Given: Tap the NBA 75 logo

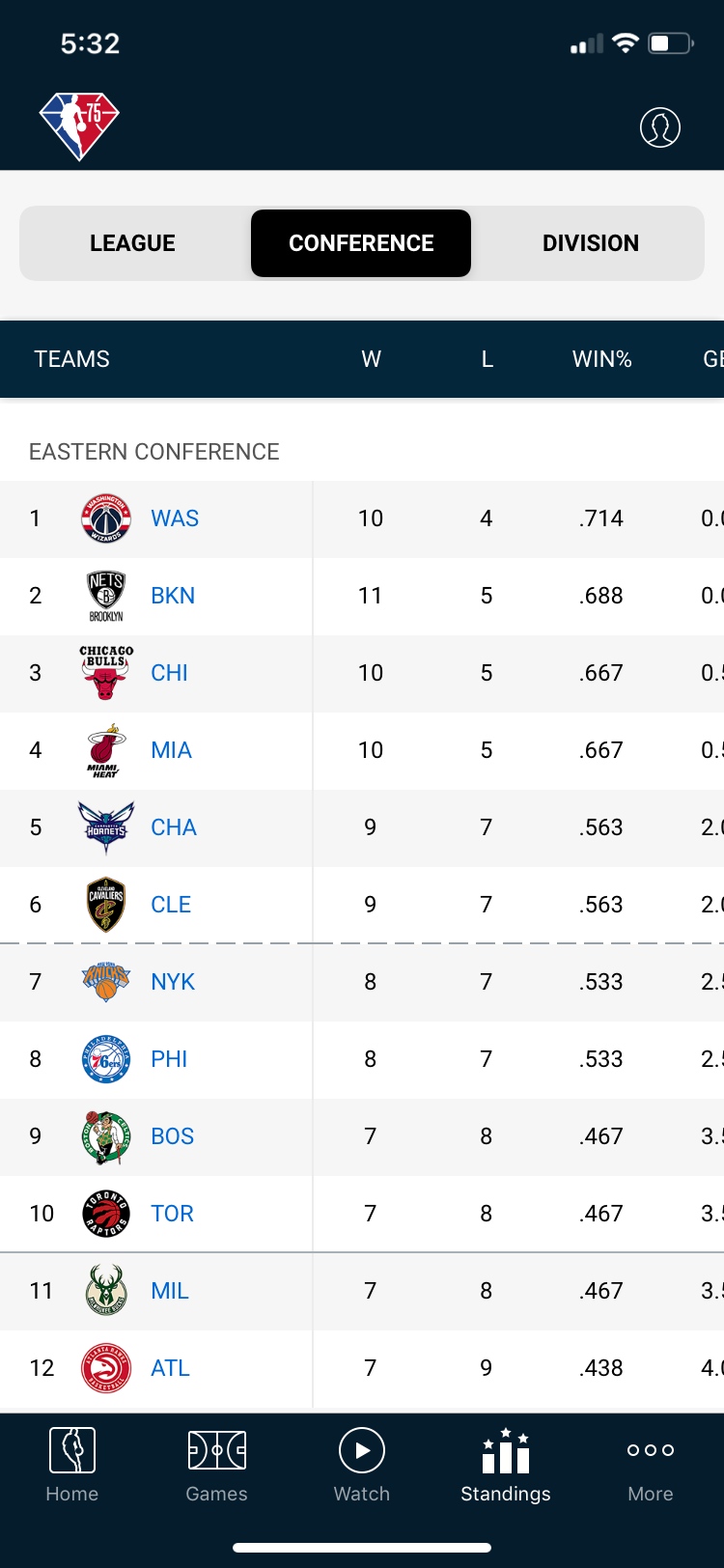Looking at the screenshot, I should [x=79, y=126].
